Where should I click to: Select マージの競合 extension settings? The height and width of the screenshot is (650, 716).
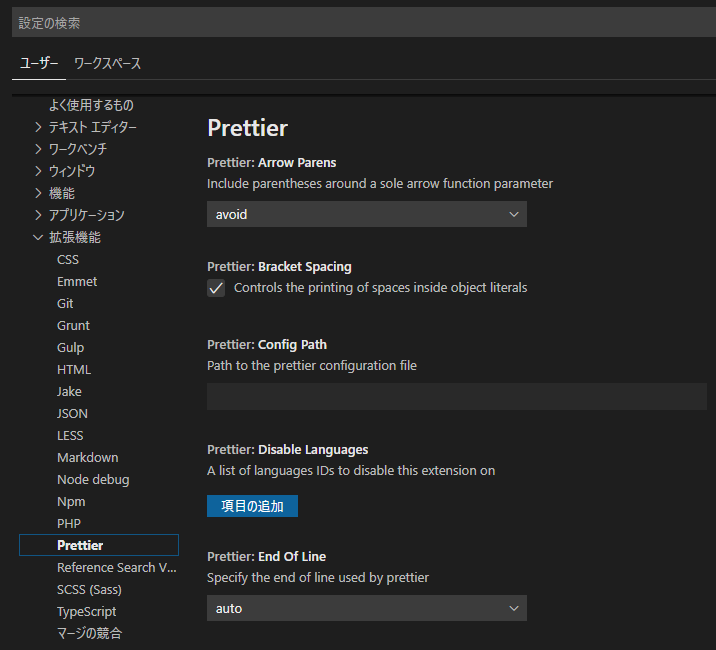coord(90,633)
